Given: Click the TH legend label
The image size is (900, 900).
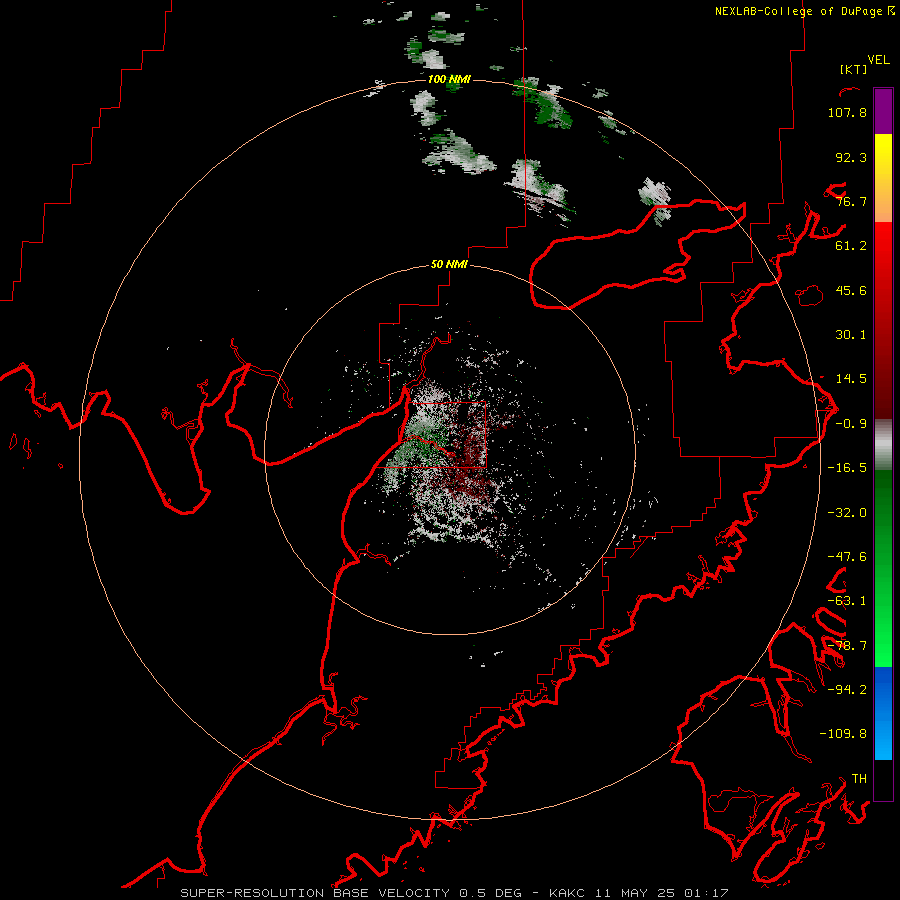Looking at the screenshot, I should tap(859, 779).
